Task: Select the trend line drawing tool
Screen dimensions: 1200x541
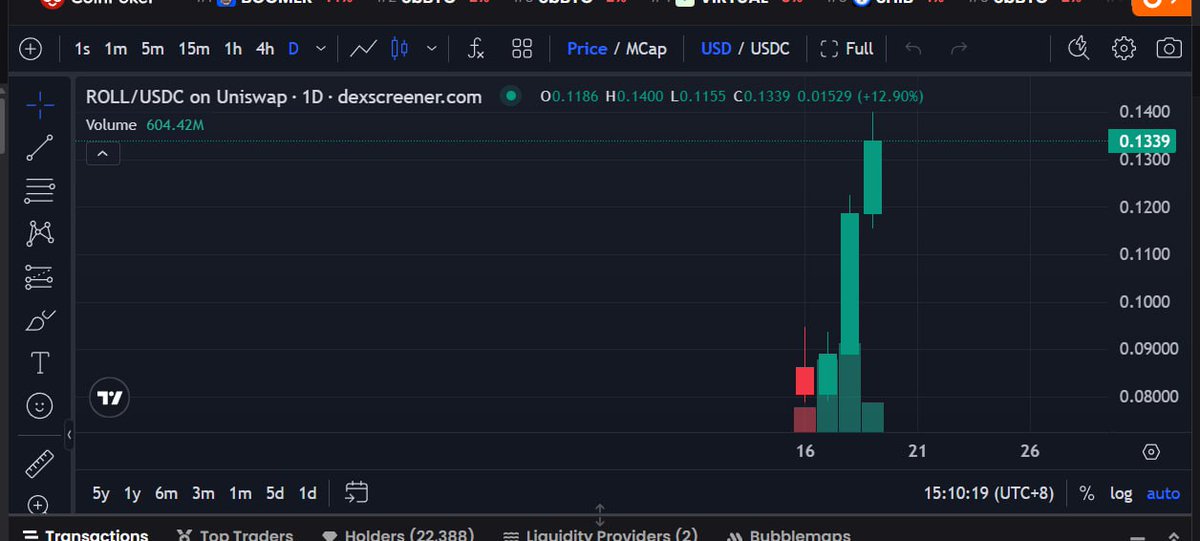Action: tap(40, 147)
